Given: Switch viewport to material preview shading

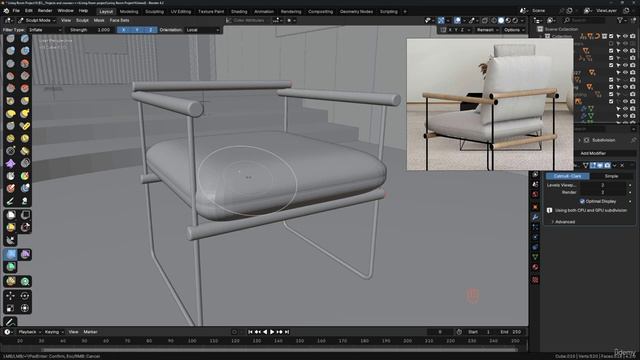Looking at the screenshot, I should click(508, 20).
